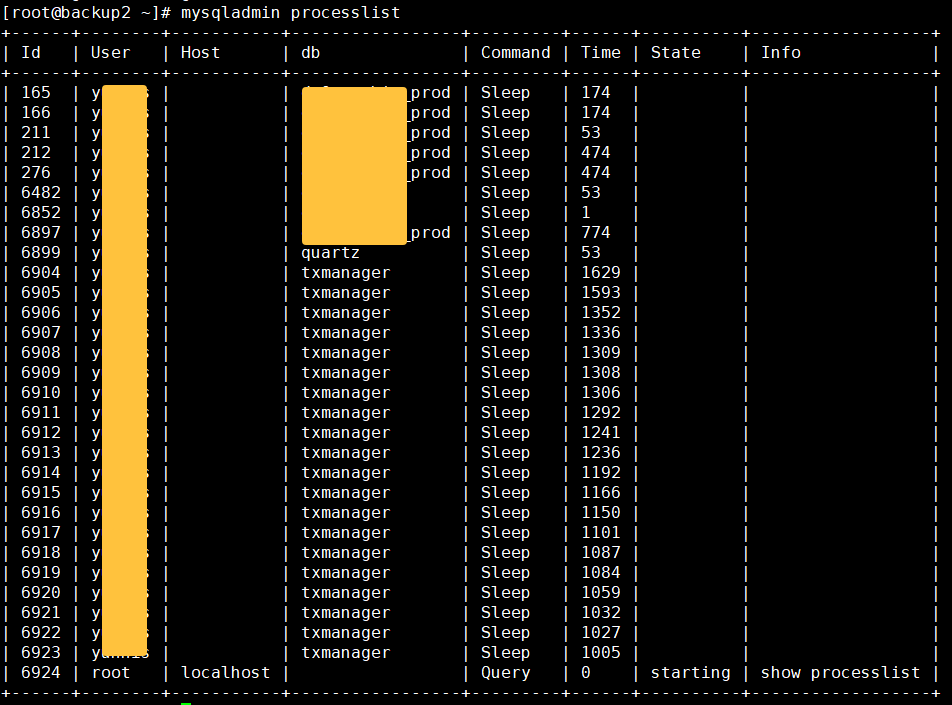Click the 'State' column header
This screenshot has width=952, height=705.
(x=676, y=53)
